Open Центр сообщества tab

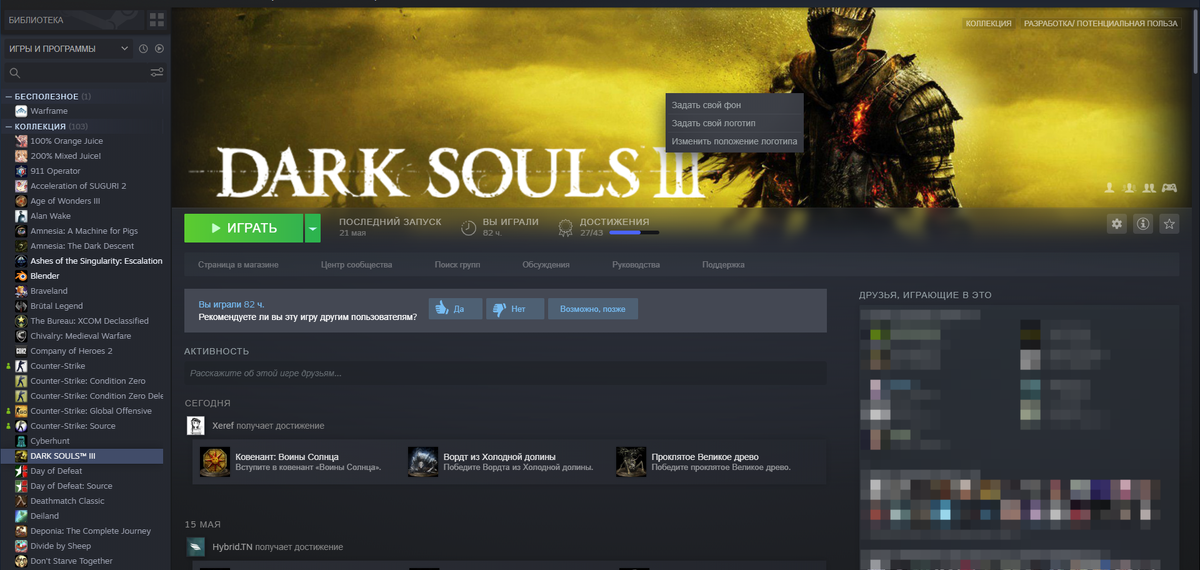click(357, 265)
